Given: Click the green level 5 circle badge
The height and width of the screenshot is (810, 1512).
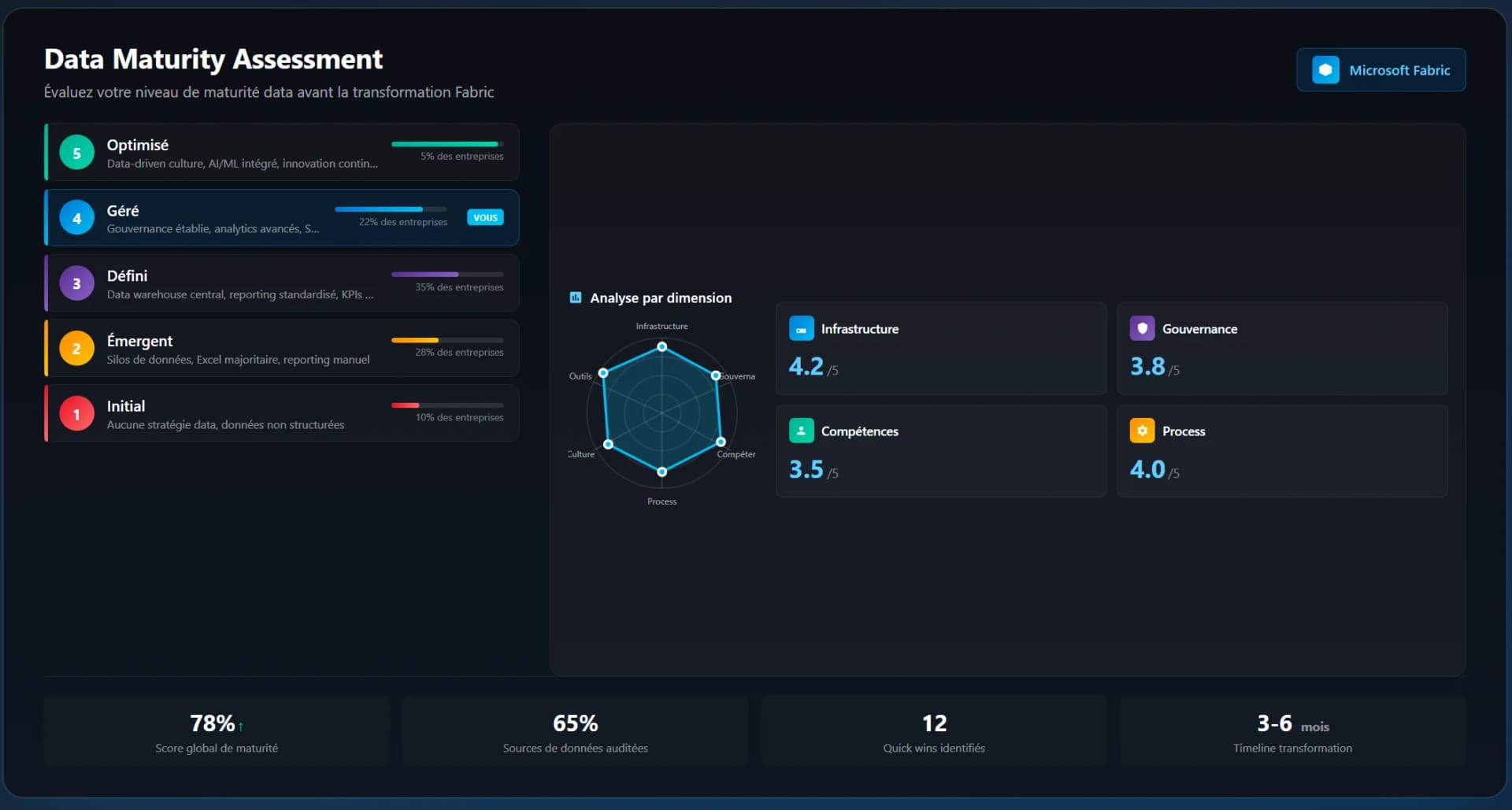Looking at the screenshot, I should [x=76, y=153].
